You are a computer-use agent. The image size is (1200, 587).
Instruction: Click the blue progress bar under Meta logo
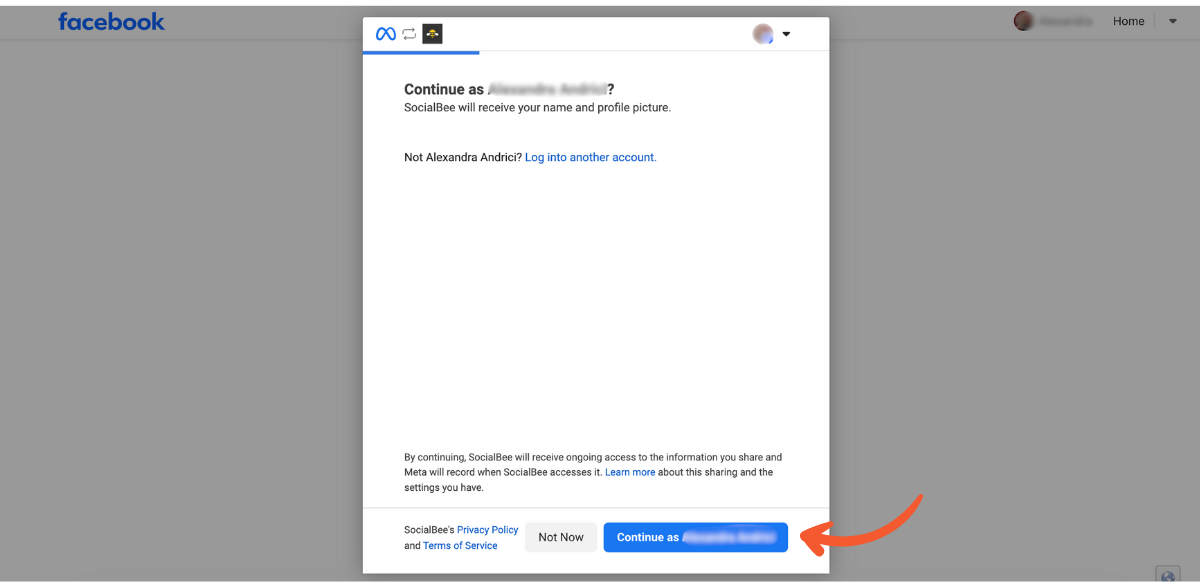(421, 52)
